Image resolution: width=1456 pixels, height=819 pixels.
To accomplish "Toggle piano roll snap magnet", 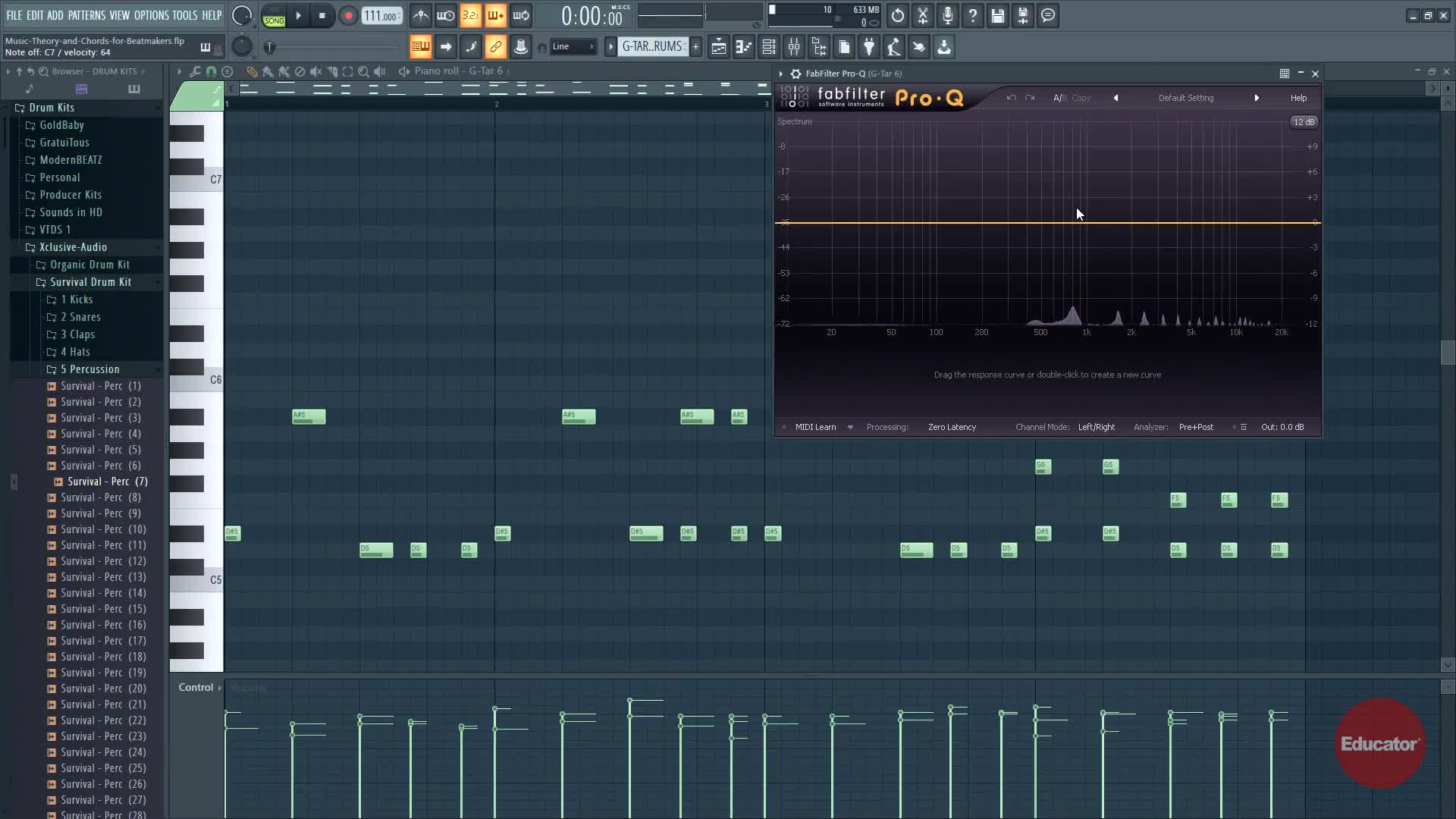I will pyautogui.click(x=211, y=71).
